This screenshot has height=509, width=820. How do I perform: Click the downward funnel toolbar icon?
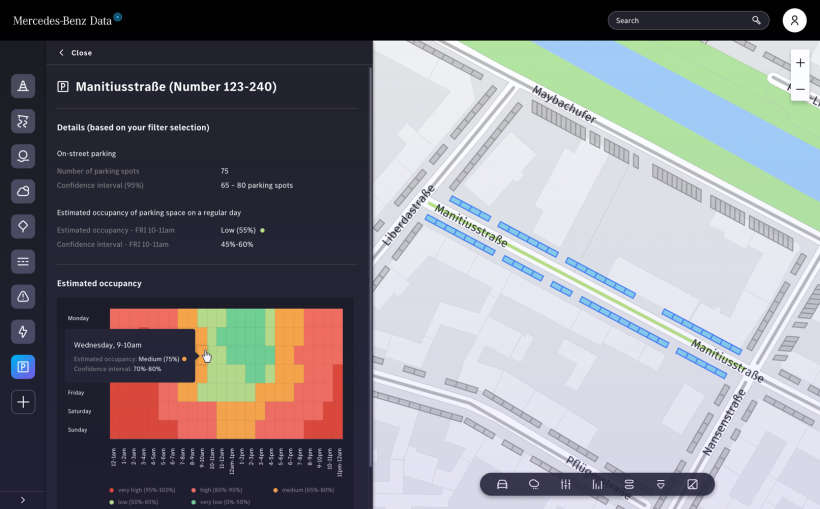[660, 484]
